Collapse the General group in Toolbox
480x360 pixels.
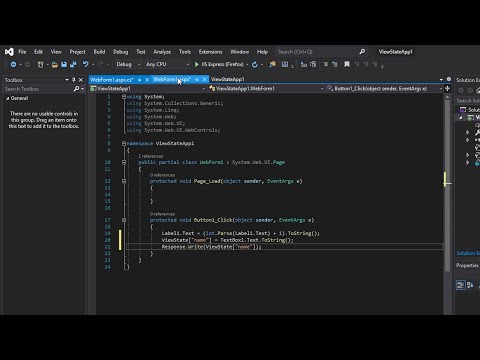tap(8, 98)
